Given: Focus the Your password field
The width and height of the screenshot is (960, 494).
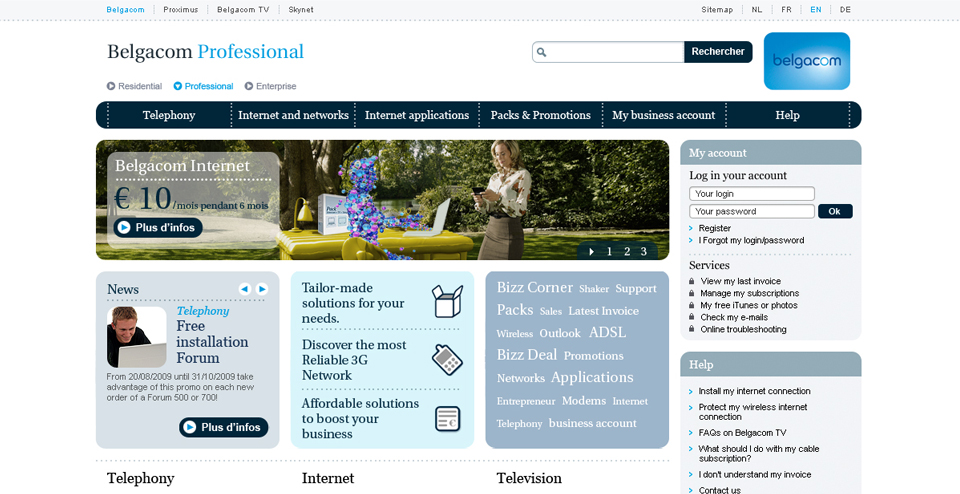Looking at the screenshot, I should point(752,211).
